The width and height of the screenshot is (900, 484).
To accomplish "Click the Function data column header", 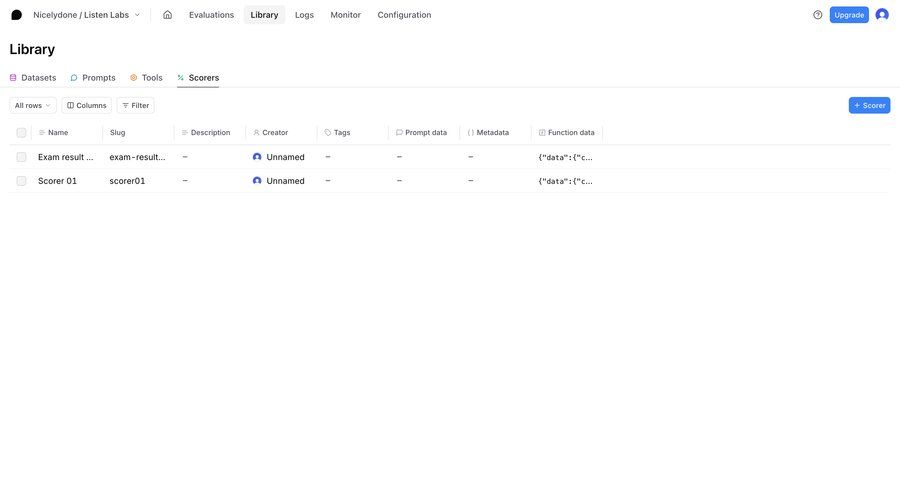I will (x=567, y=133).
